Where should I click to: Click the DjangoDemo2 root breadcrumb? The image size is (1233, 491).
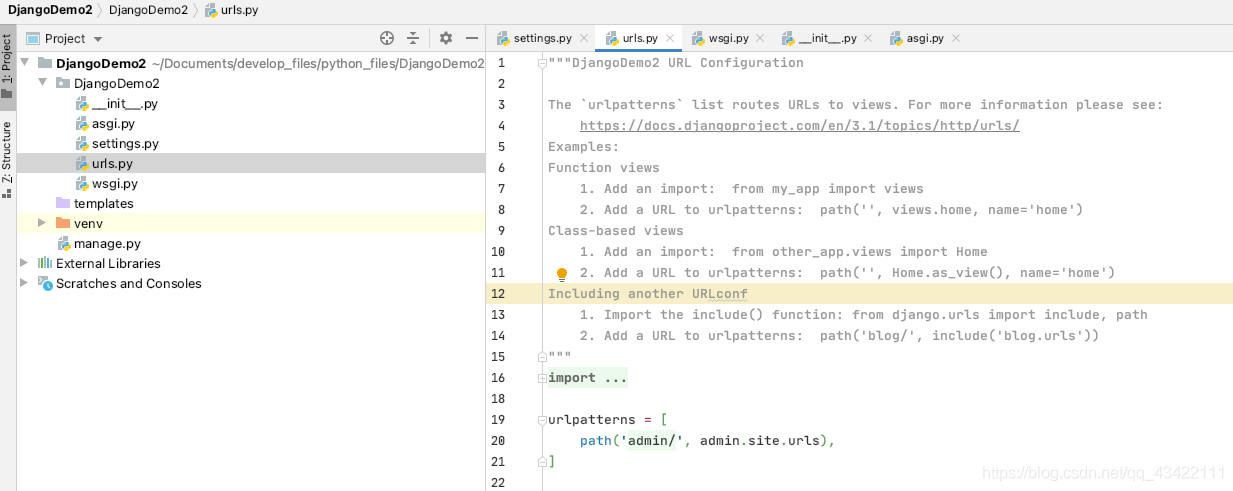(x=50, y=10)
